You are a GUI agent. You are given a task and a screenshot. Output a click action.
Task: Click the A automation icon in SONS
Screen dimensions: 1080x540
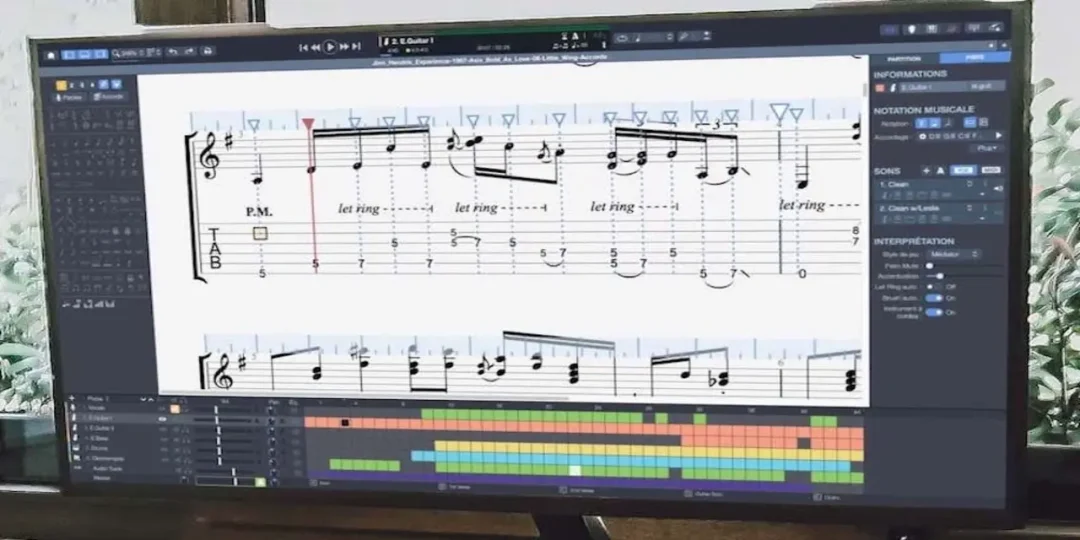(x=940, y=170)
